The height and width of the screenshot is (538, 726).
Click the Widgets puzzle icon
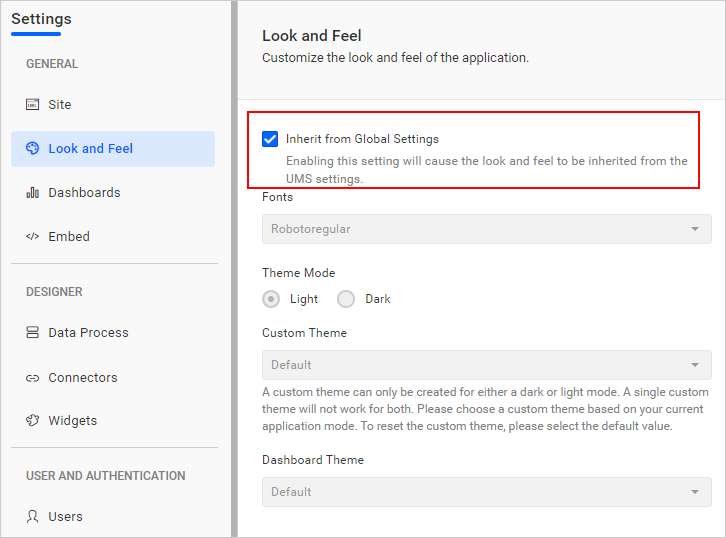tap(32, 421)
